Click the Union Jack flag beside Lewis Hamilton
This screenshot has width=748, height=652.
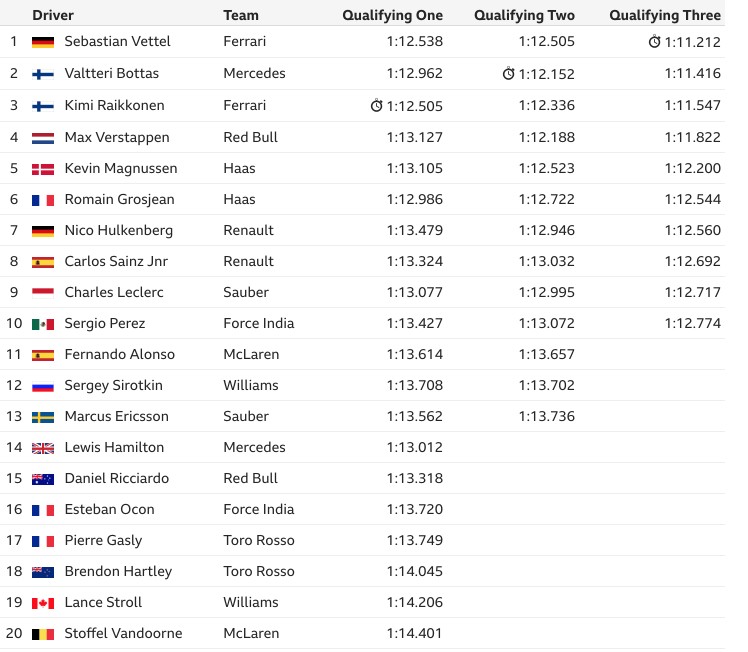pyautogui.click(x=43, y=448)
